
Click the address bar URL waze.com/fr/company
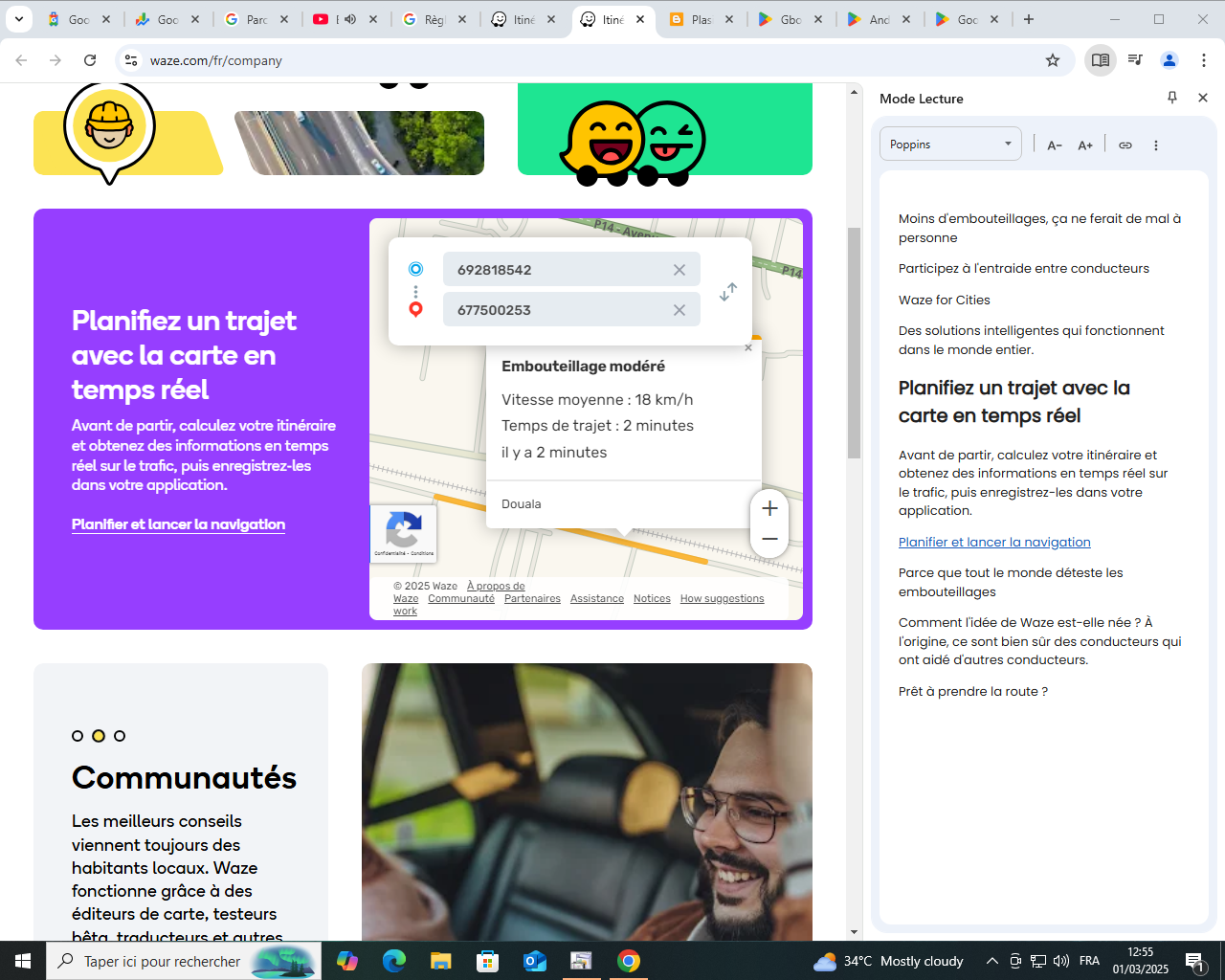(216, 60)
